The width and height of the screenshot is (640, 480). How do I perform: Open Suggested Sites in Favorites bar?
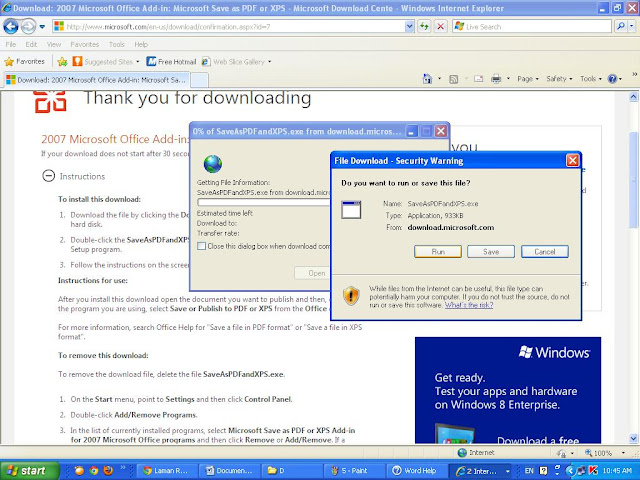pyautogui.click(x=105, y=62)
